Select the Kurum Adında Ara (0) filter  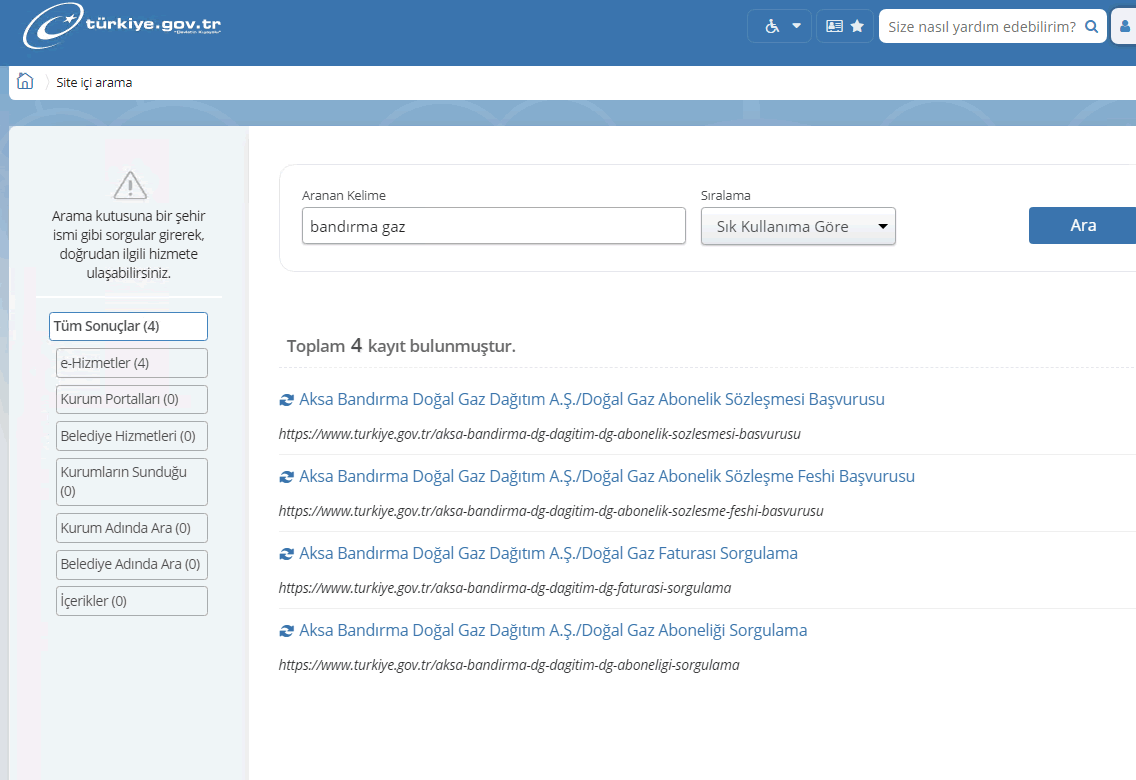pos(131,528)
